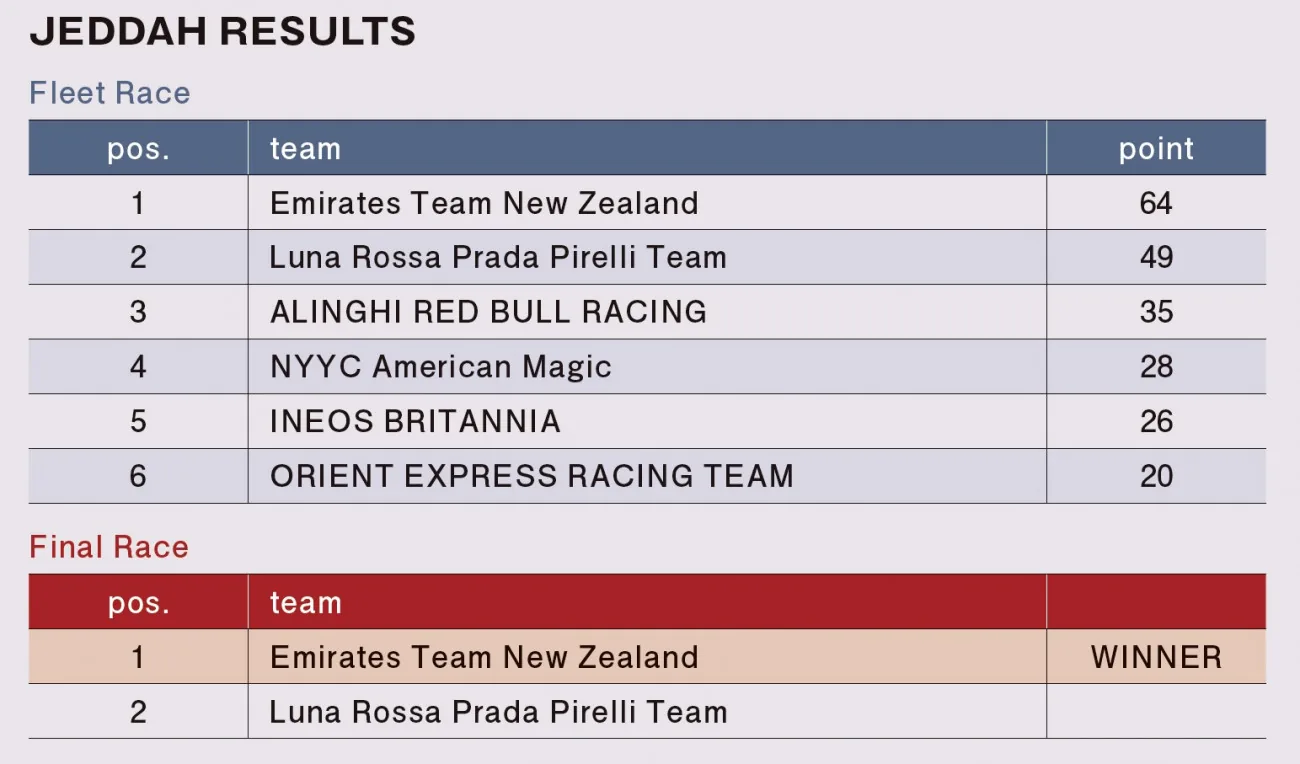Viewport: 1300px width, 764px height.
Task: Select Luna Rossa Prada Pirelli Team fleet row
Action: (647, 258)
